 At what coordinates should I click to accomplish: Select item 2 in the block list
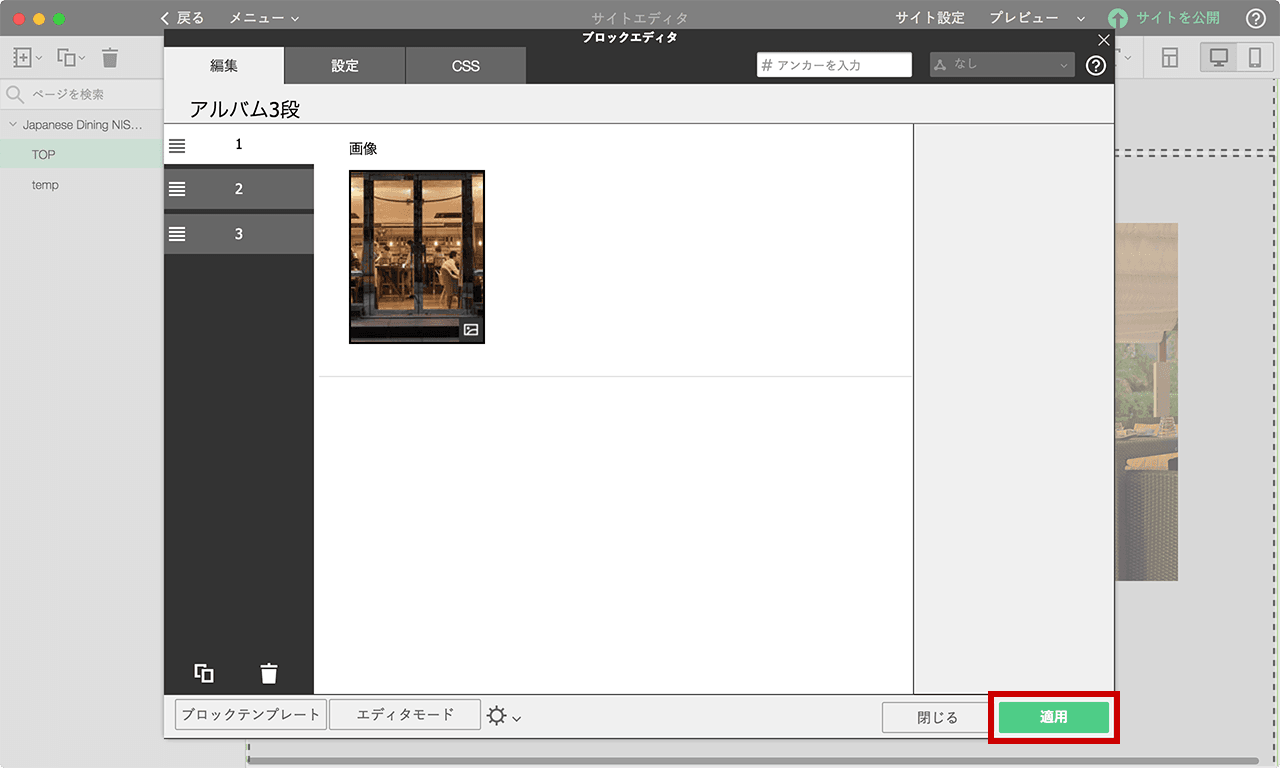[x=239, y=189]
